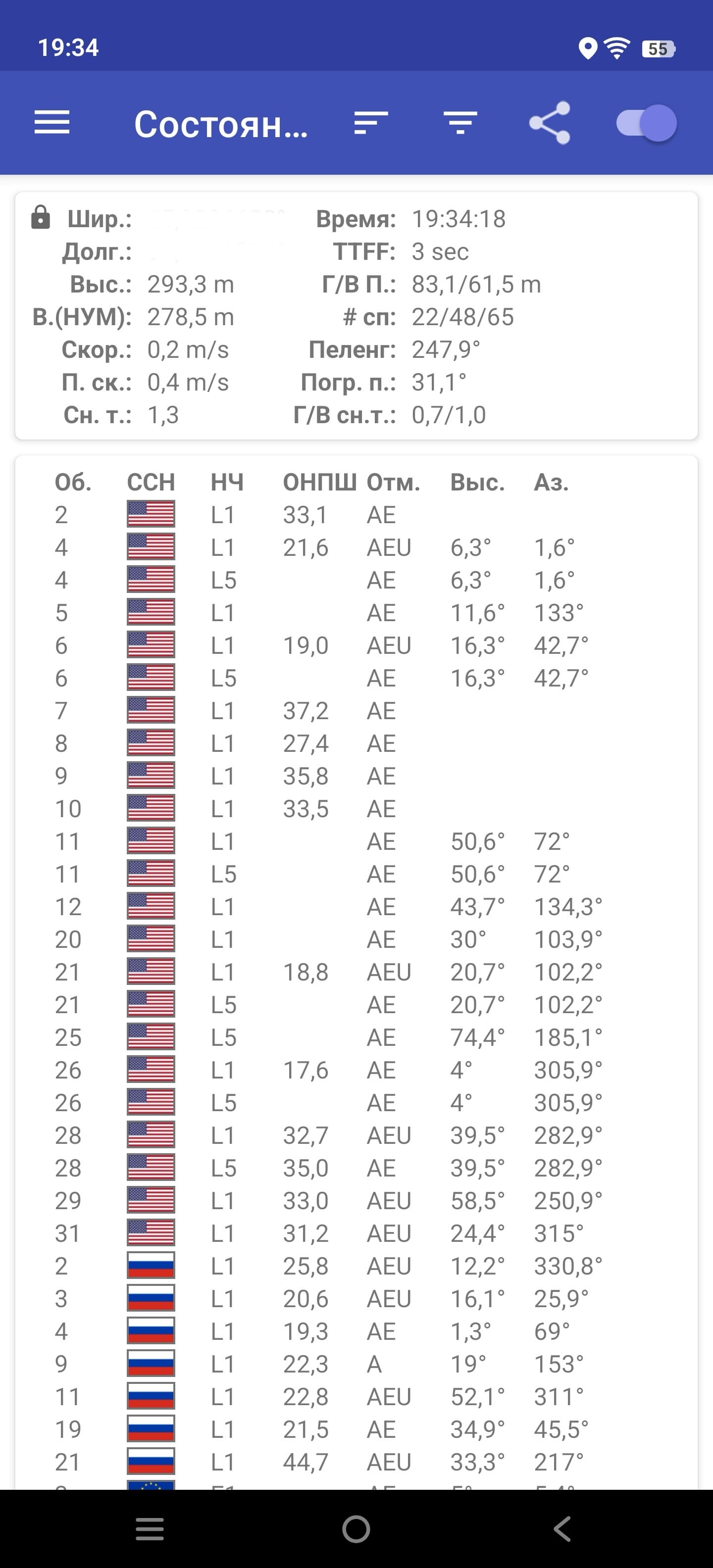This screenshot has width=713, height=1568.
Task: Tap the Состоян... toolbar title
Action: coord(220,124)
